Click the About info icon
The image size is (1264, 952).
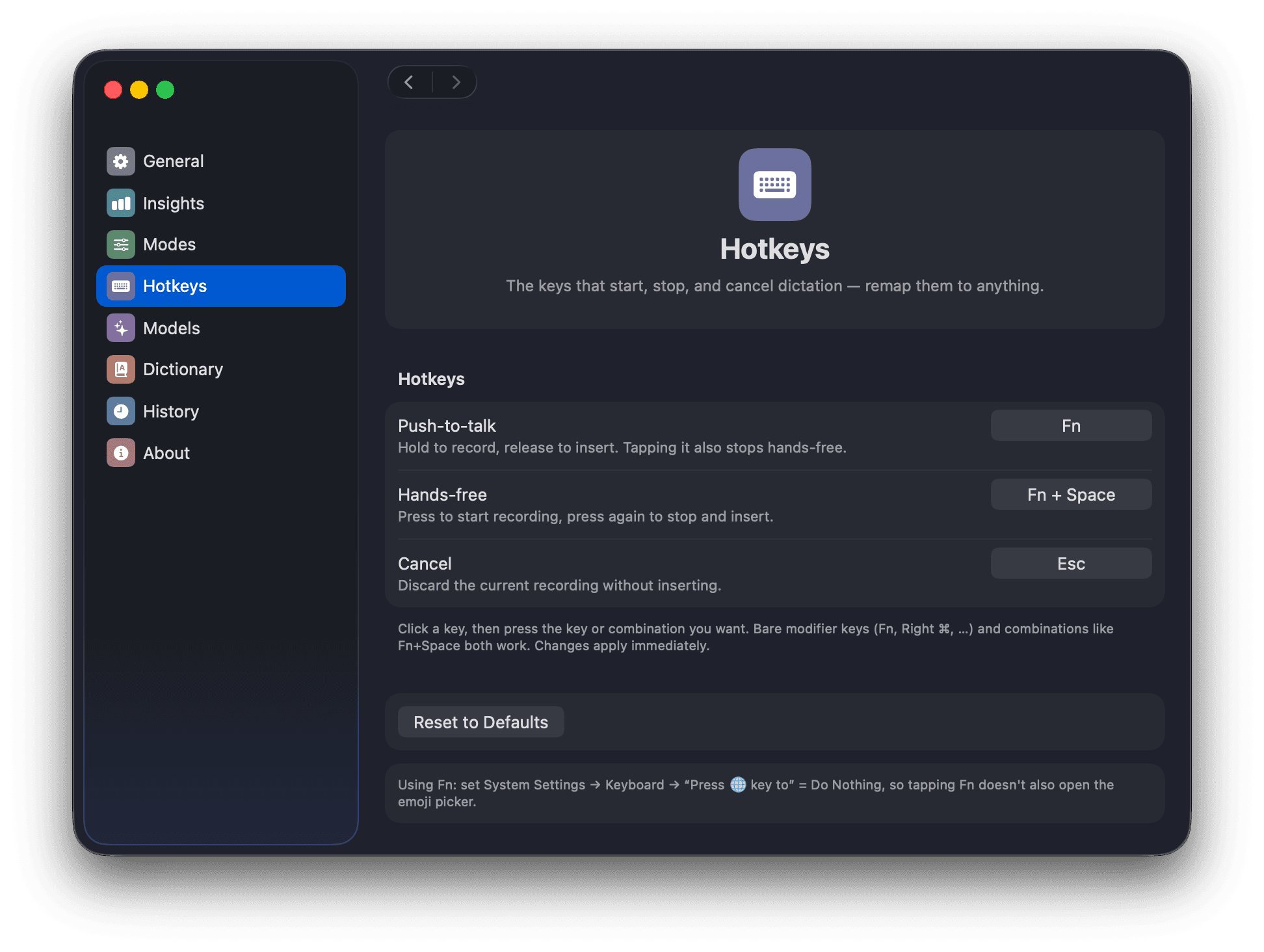tap(121, 453)
